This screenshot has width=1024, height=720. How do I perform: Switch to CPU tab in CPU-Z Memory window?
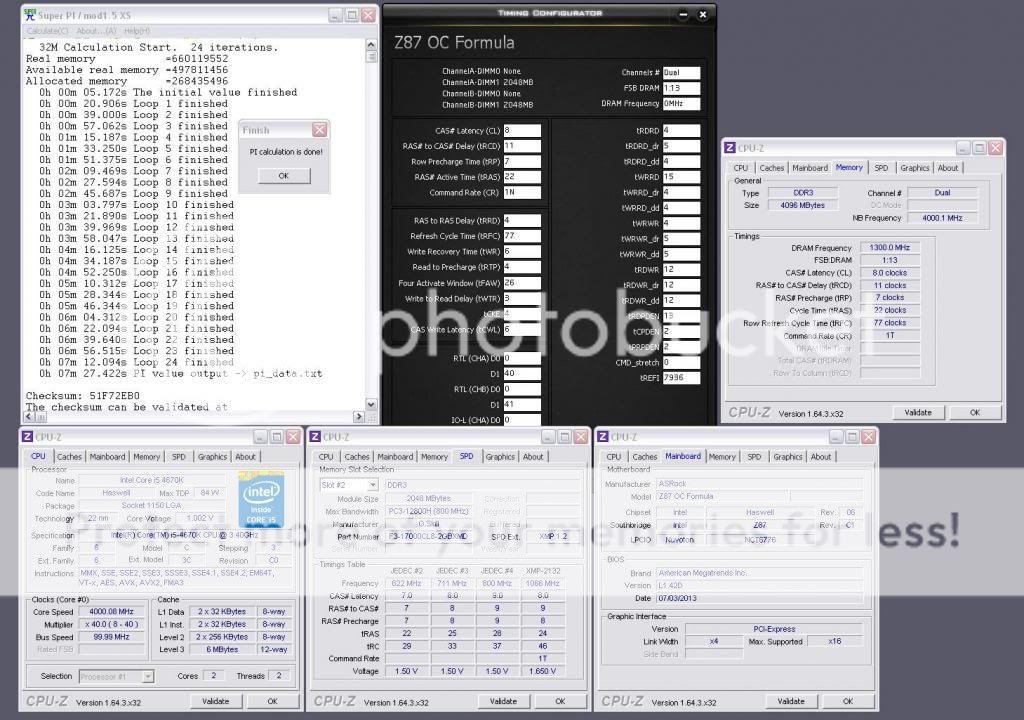(741, 168)
